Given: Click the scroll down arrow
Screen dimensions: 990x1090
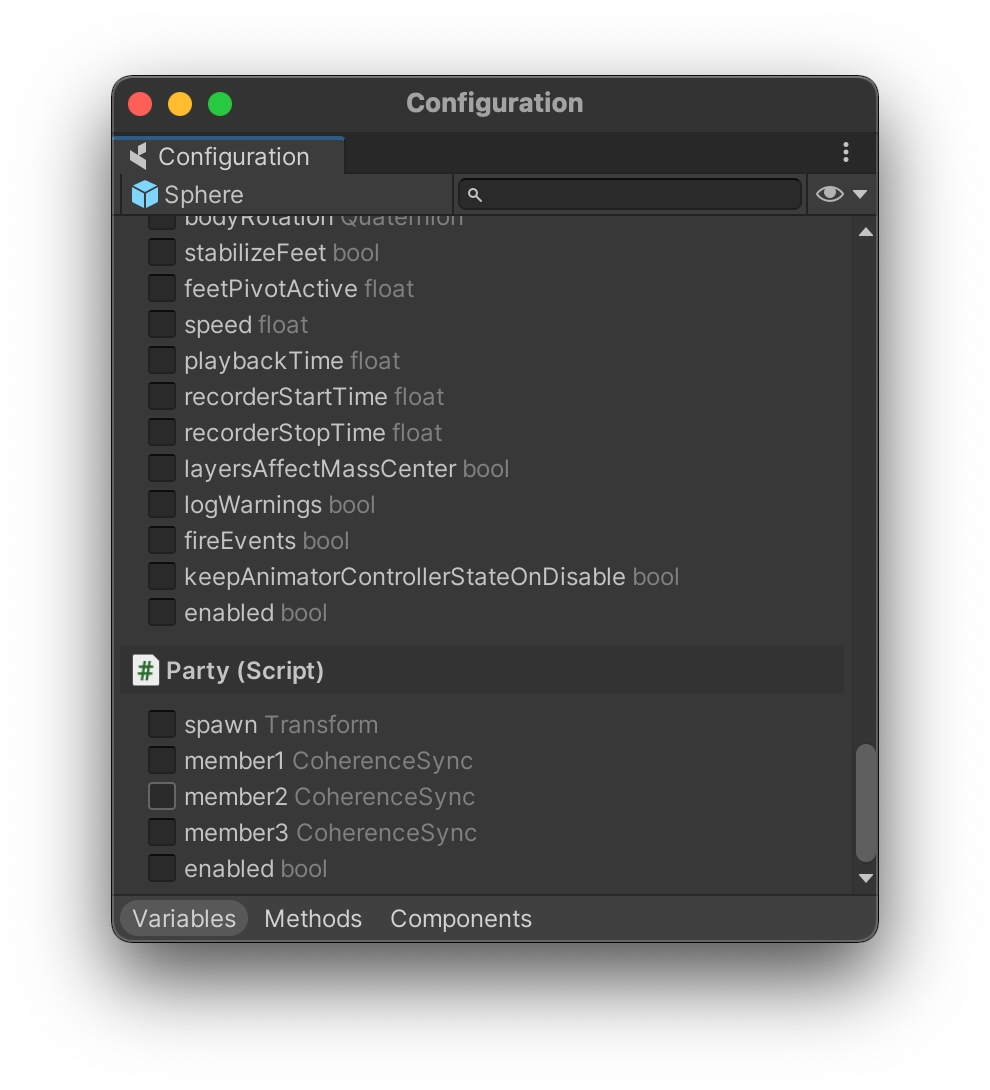Looking at the screenshot, I should point(866,878).
